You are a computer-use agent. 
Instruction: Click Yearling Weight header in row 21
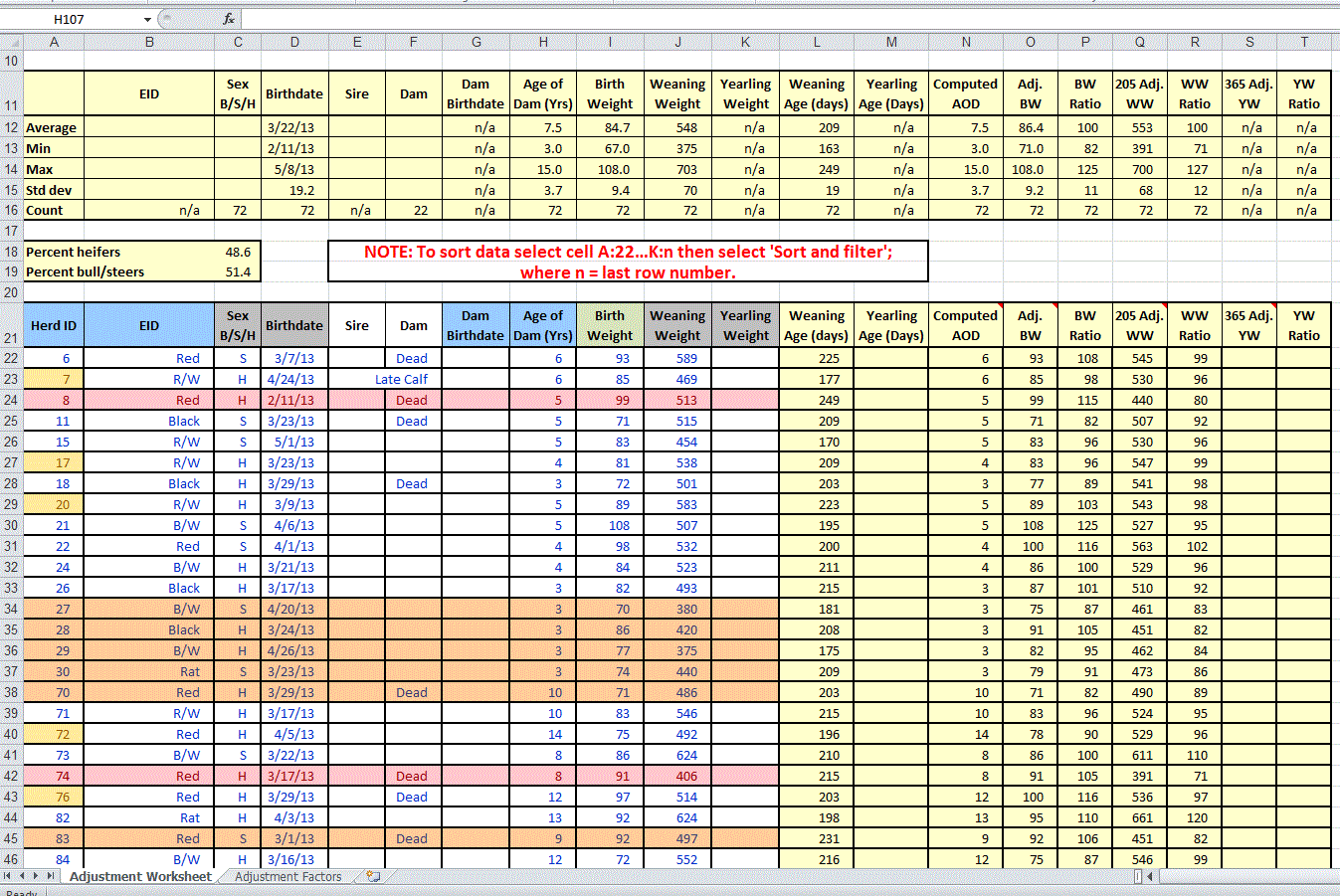[x=745, y=325]
